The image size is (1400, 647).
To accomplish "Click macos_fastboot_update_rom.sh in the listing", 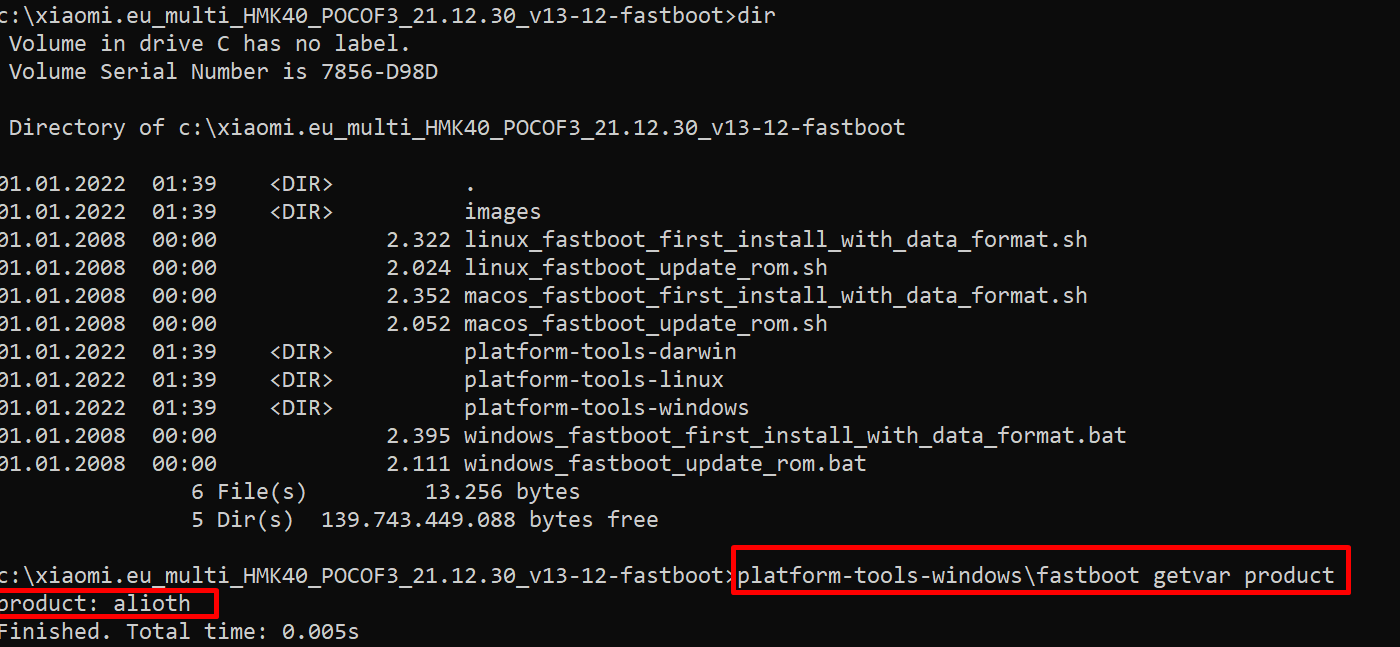I will 645,324.
